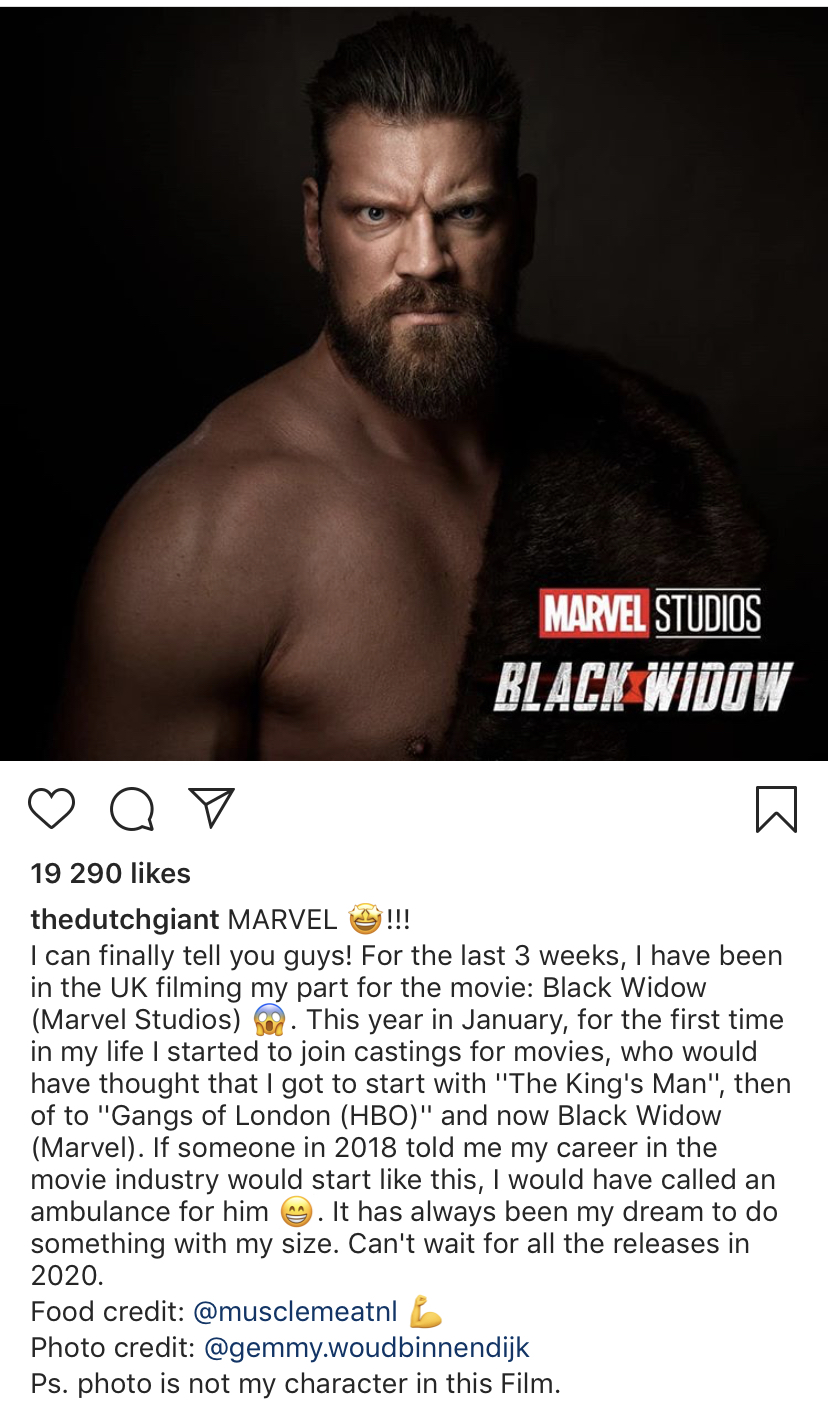Like the post with the heart icon
Screen dimensions: 828x1414
click(x=52, y=809)
